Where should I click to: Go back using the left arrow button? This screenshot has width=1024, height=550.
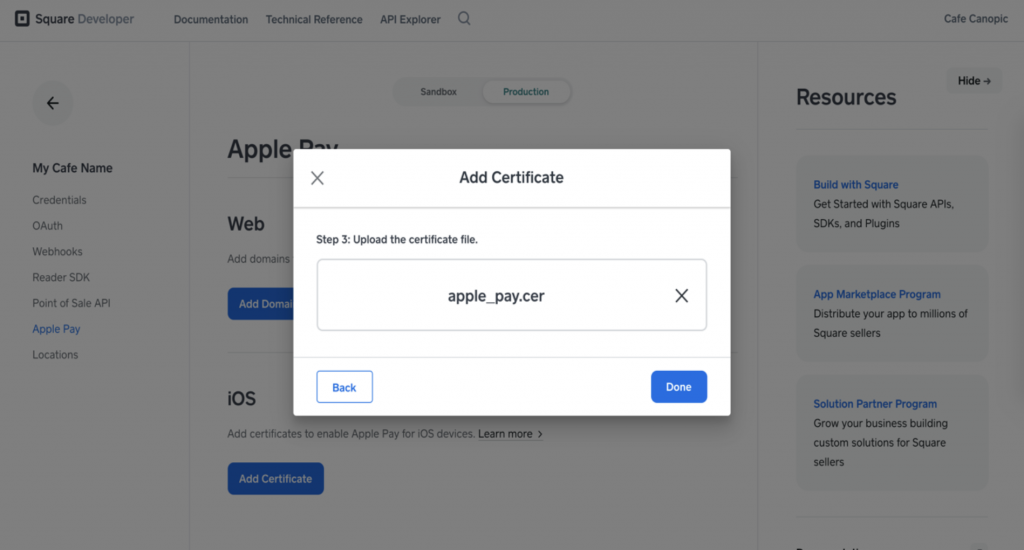53,103
